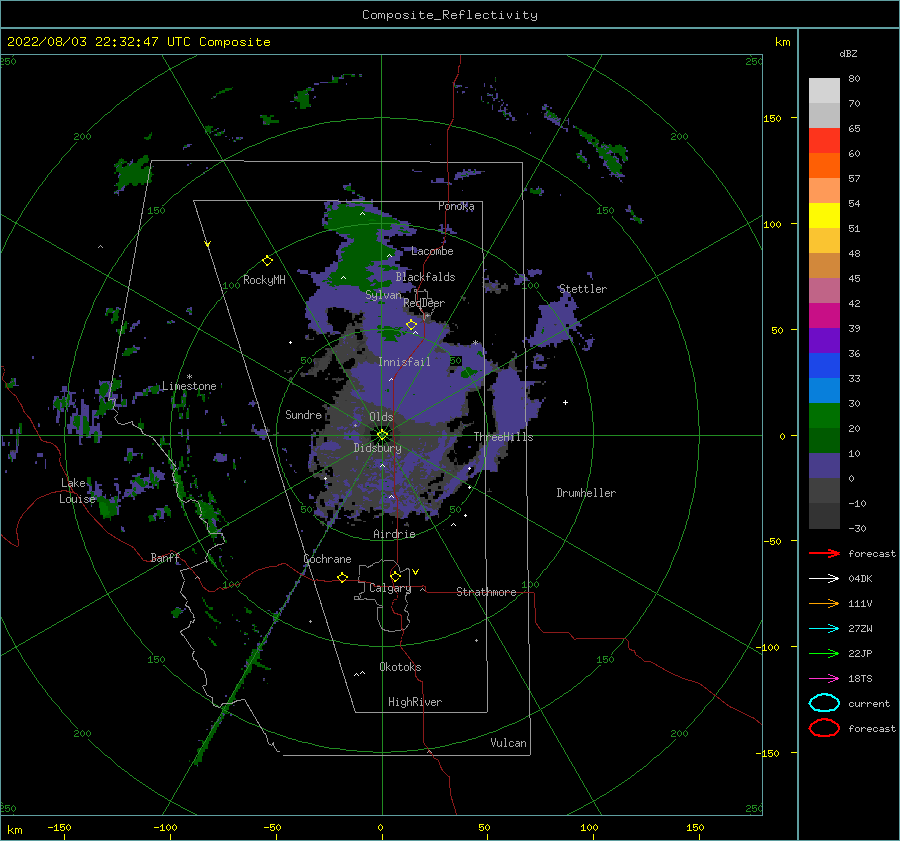
Task: Click the yellow diamond marker near Cochrane
Action: click(342, 577)
